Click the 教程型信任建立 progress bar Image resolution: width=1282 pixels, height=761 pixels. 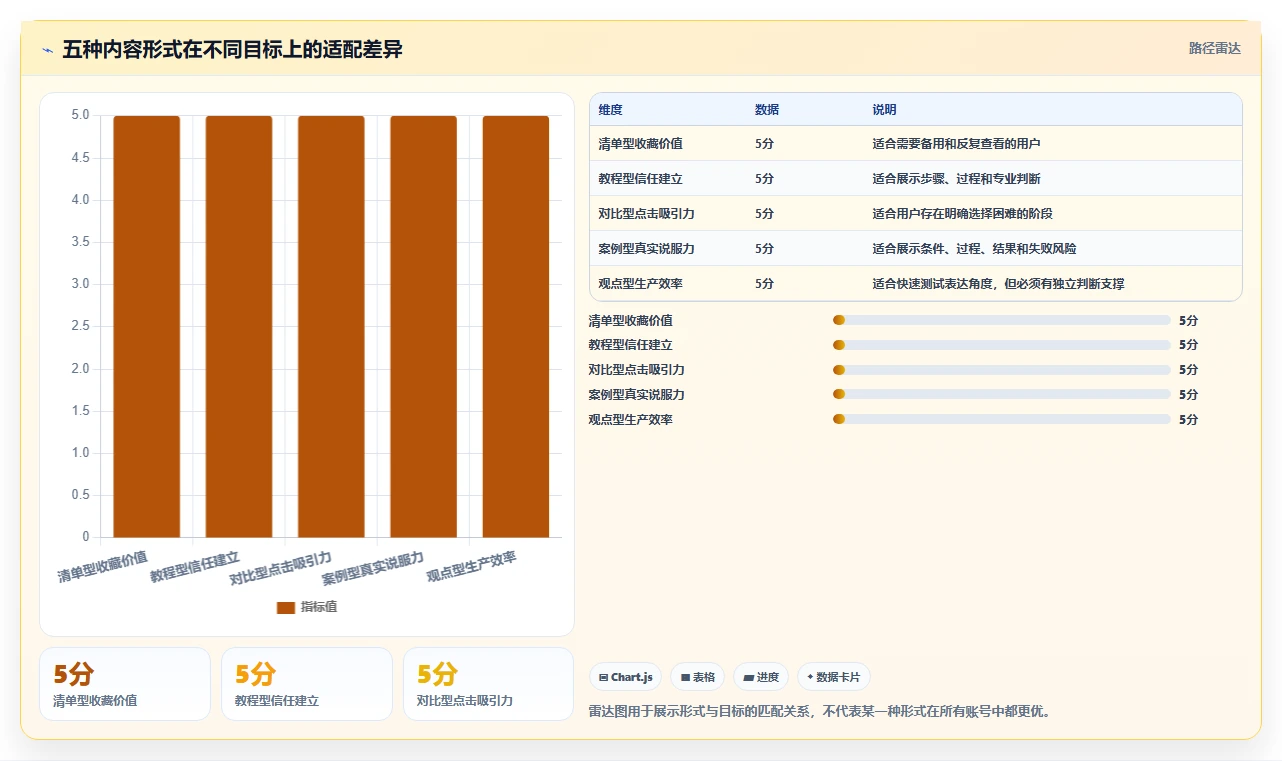(x=1001, y=345)
